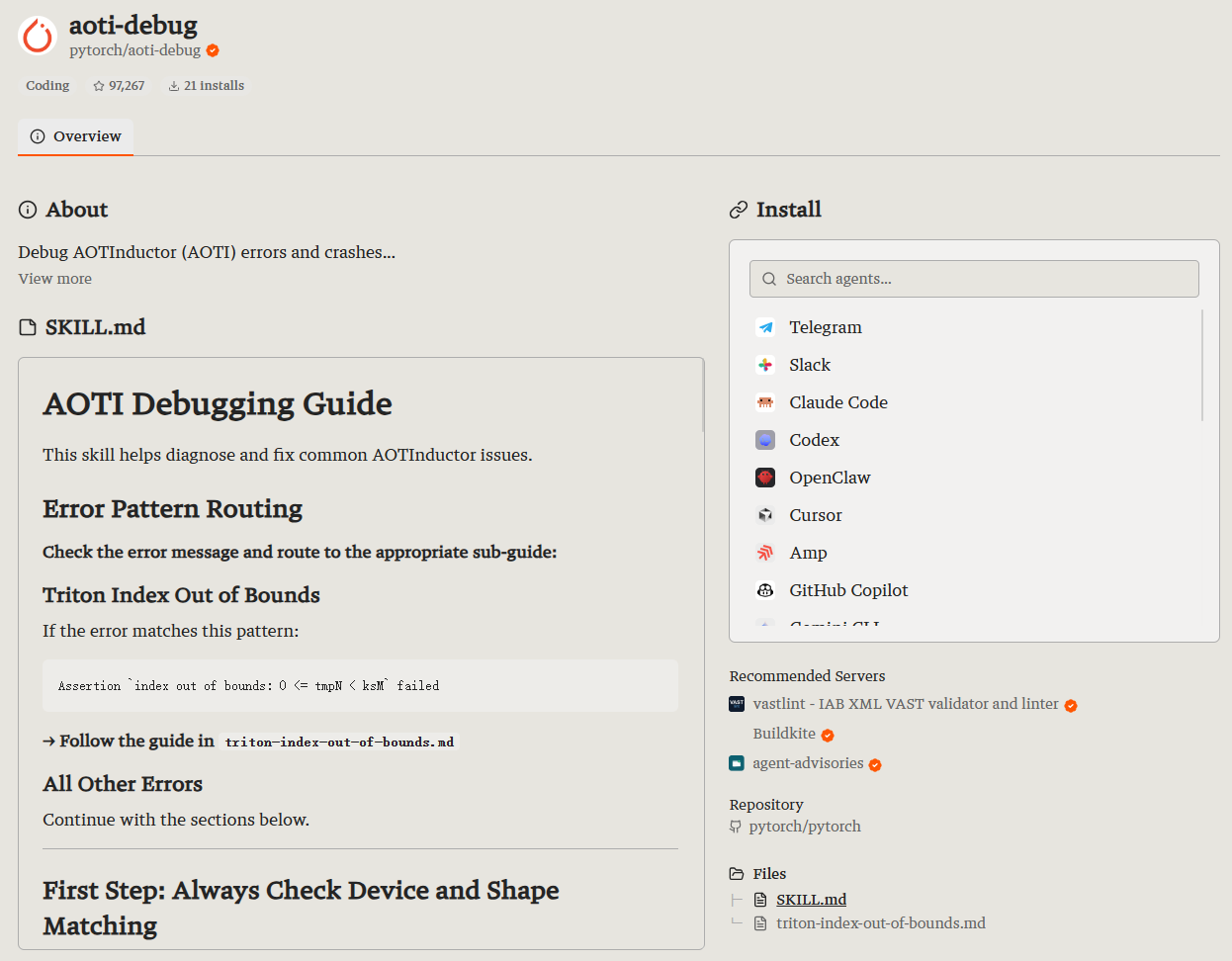Click the magnifier icon in agent search
The width and height of the screenshot is (1232, 961).
tap(769, 279)
